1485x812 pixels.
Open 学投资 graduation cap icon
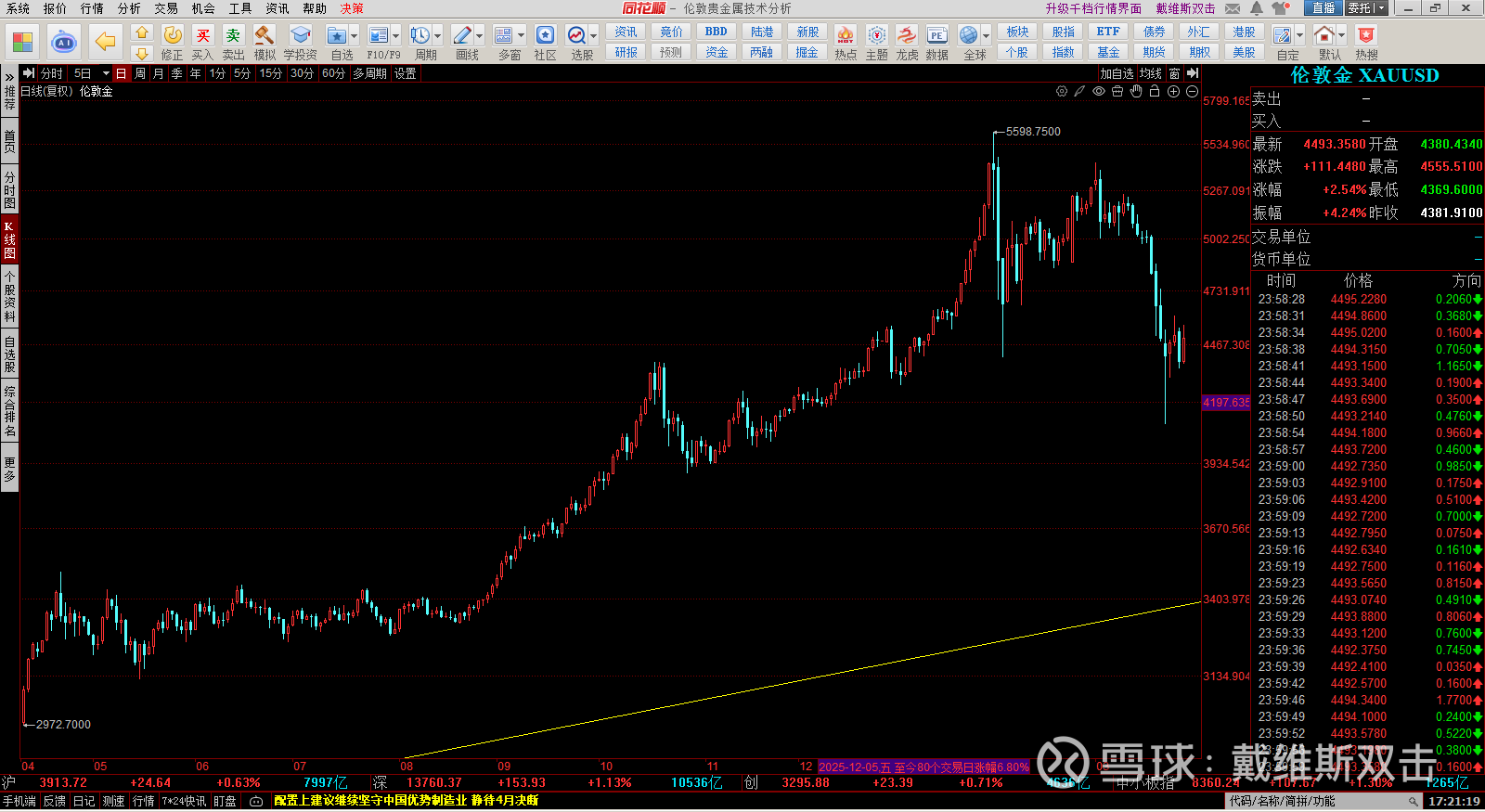click(300, 35)
